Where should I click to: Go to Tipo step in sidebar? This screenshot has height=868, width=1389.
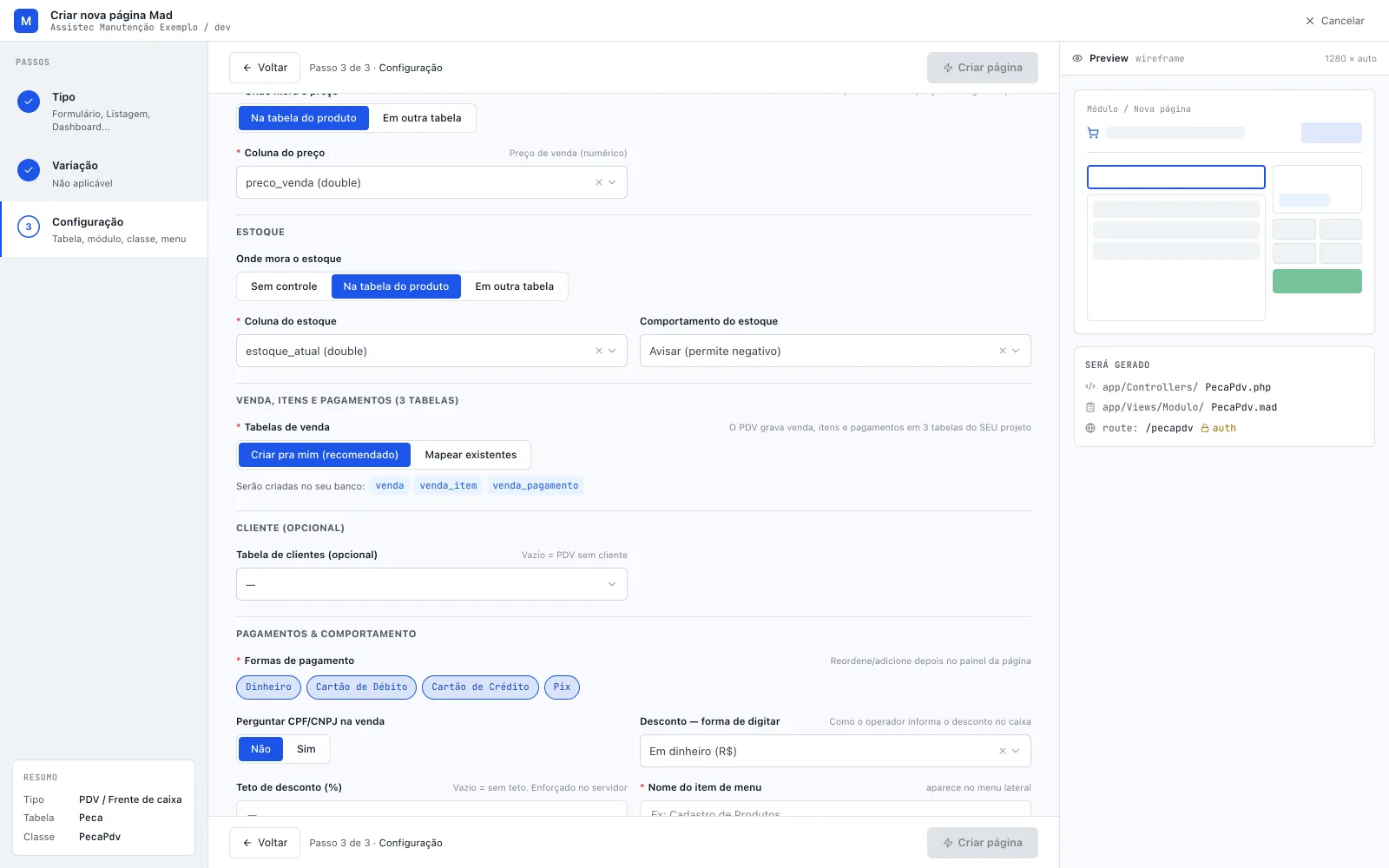[x=104, y=111]
